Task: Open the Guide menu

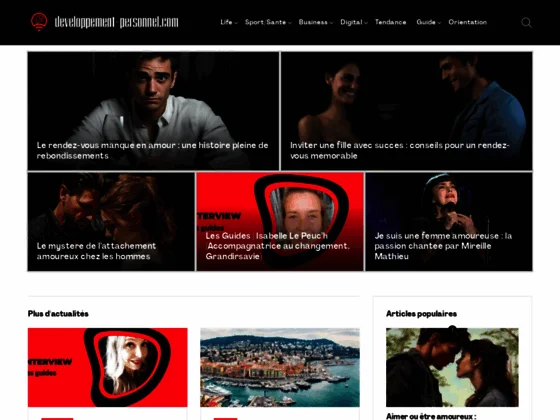Action: pyautogui.click(x=426, y=22)
